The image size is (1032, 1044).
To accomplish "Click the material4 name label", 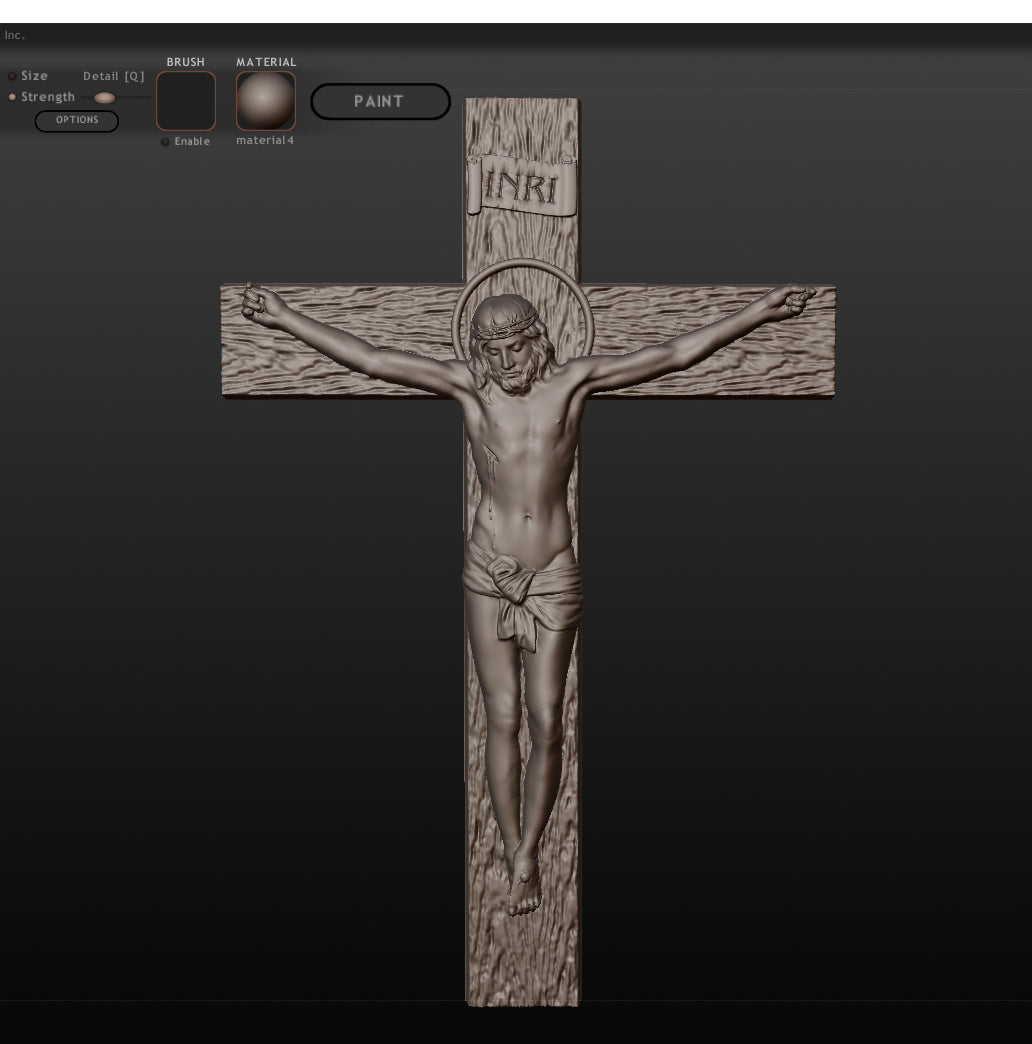I will tap(265, 141).
